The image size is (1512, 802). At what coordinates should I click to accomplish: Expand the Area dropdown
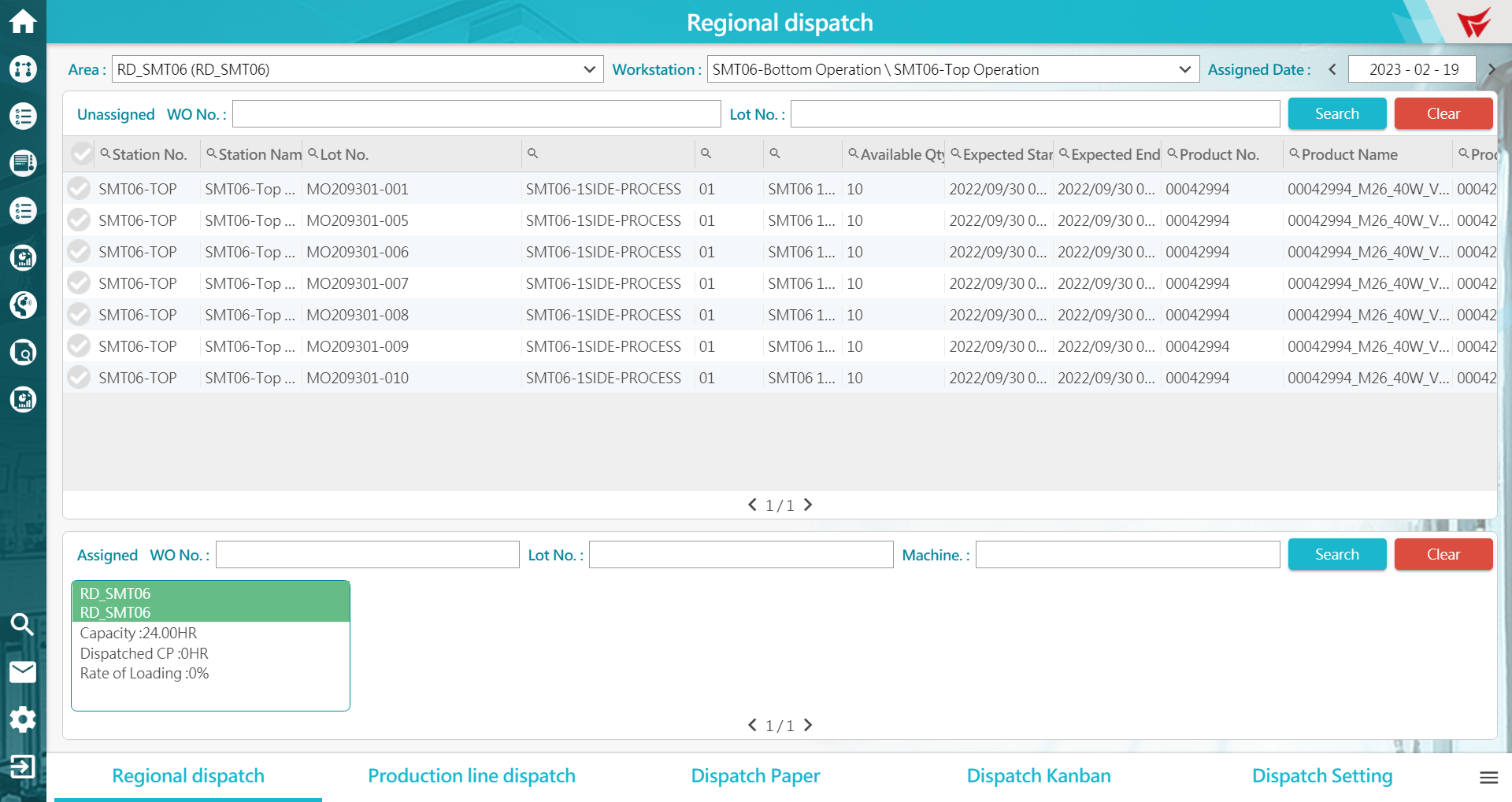pos(589,69)
